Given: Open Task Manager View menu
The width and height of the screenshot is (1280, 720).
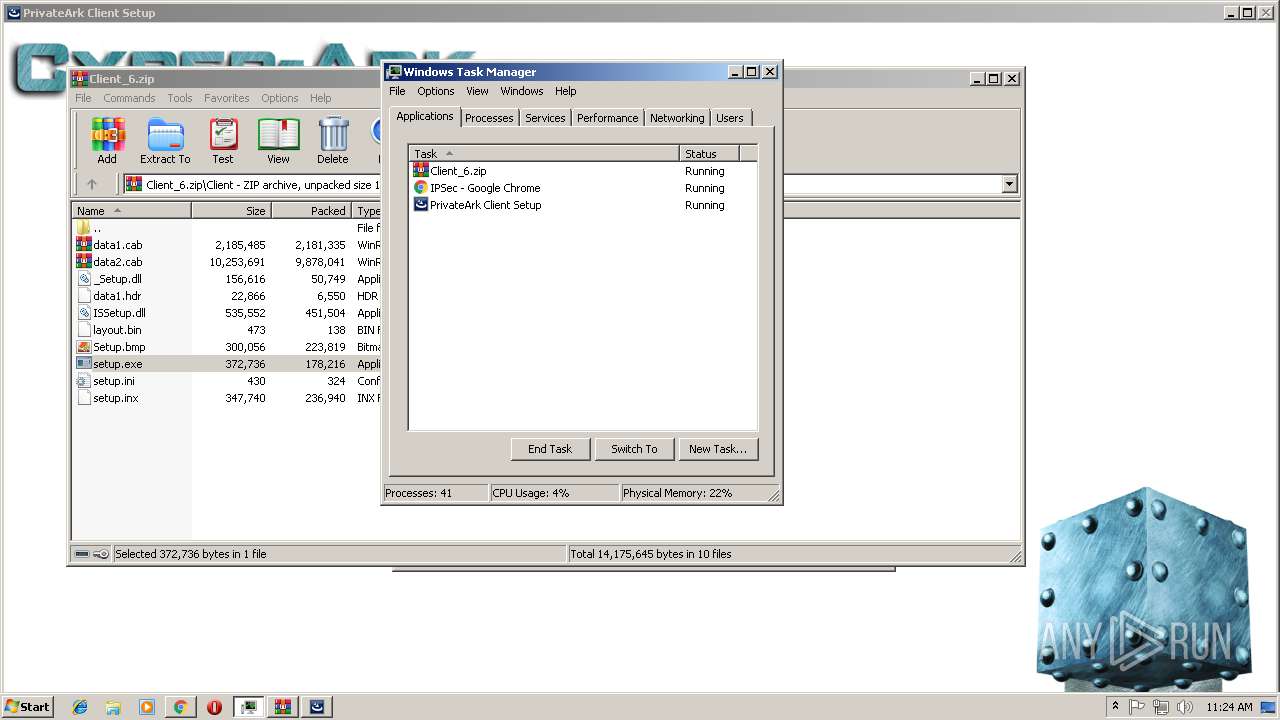Looking at the screenshot, I should (477, 91).
